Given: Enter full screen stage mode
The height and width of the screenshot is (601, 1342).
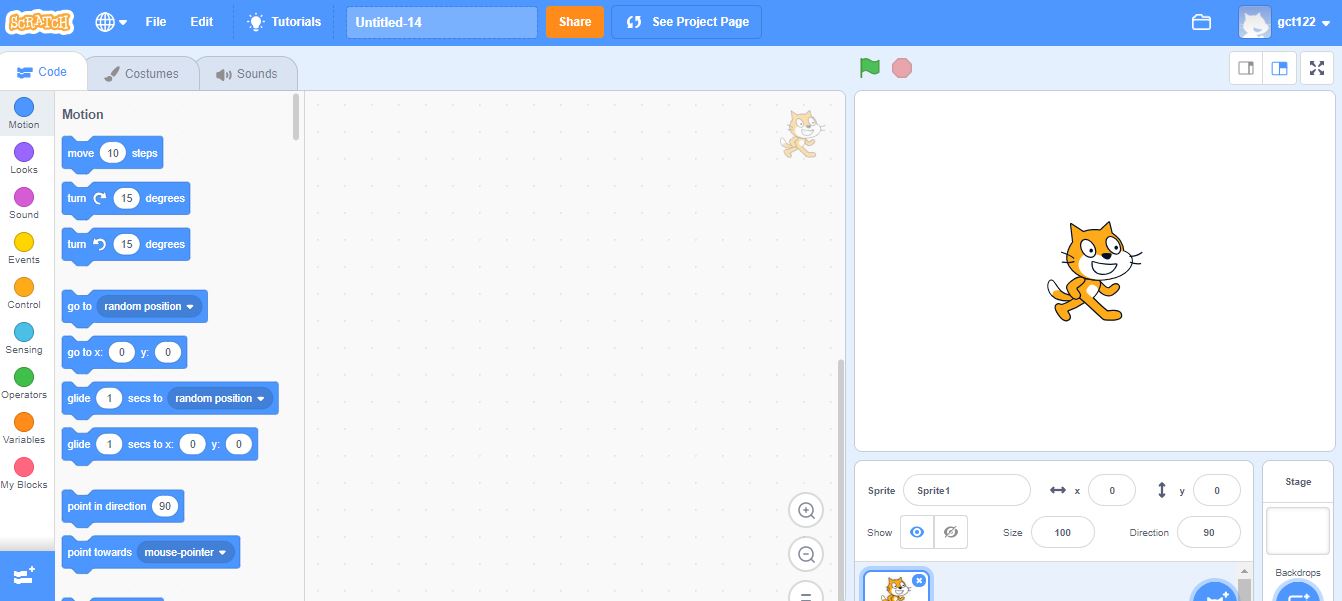Looking at the screenshot, I should click(x=1317, y=68).
